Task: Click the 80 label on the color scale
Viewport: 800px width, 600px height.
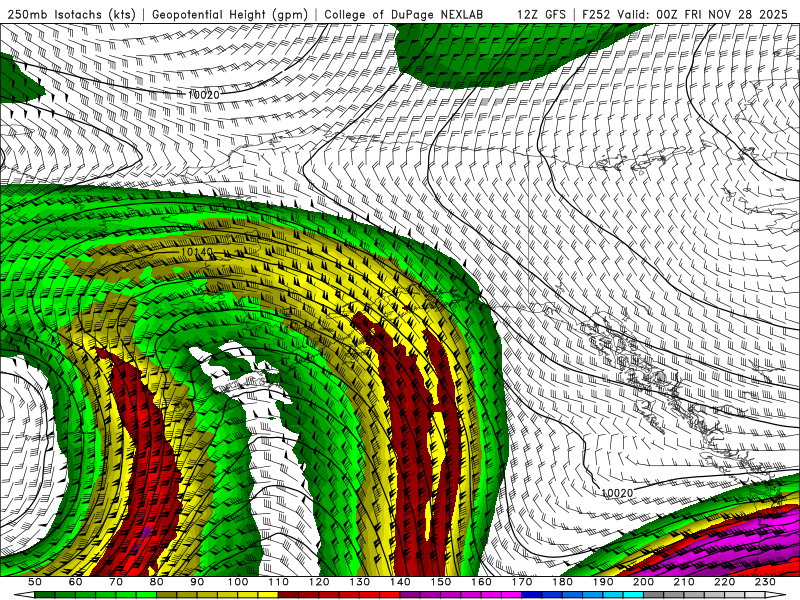Action: [157, 582]
